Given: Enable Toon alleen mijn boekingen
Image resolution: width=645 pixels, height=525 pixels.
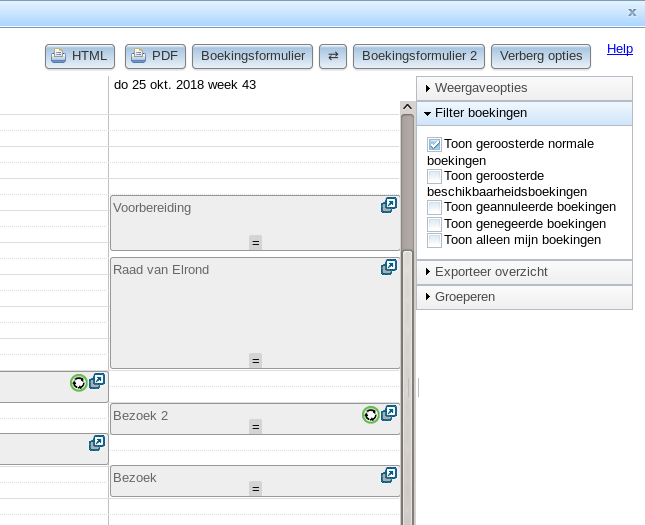Looking at the screenshot, I should click(434, 240).
